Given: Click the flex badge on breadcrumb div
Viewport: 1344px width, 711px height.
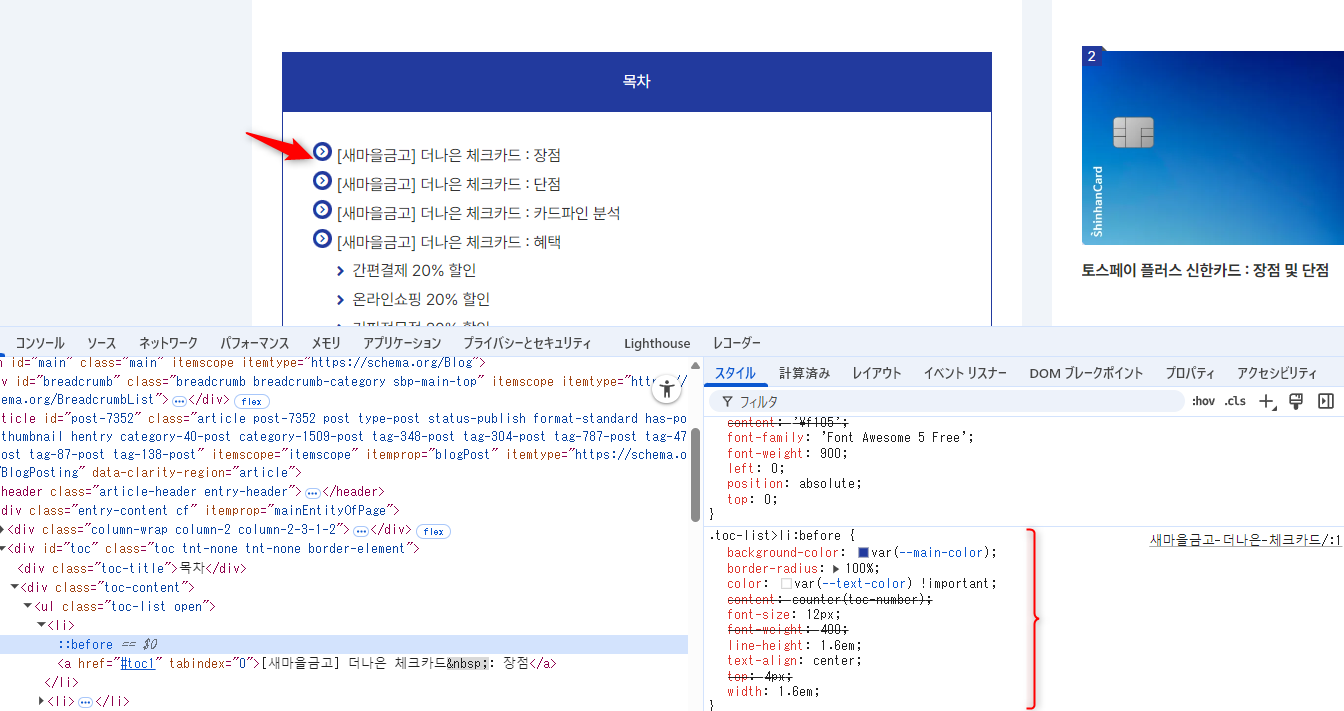Looking at the screenshot, I should pos(251,400).
